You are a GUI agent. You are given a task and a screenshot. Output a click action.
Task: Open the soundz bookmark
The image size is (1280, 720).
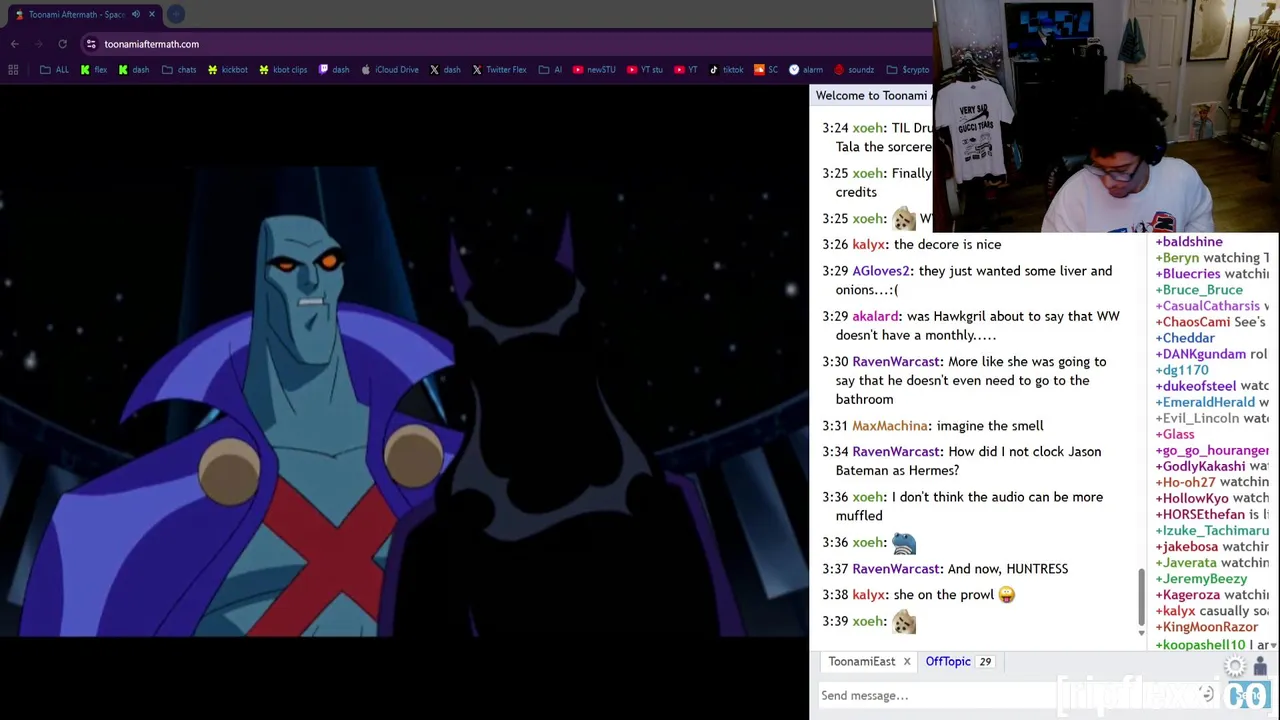854,70
